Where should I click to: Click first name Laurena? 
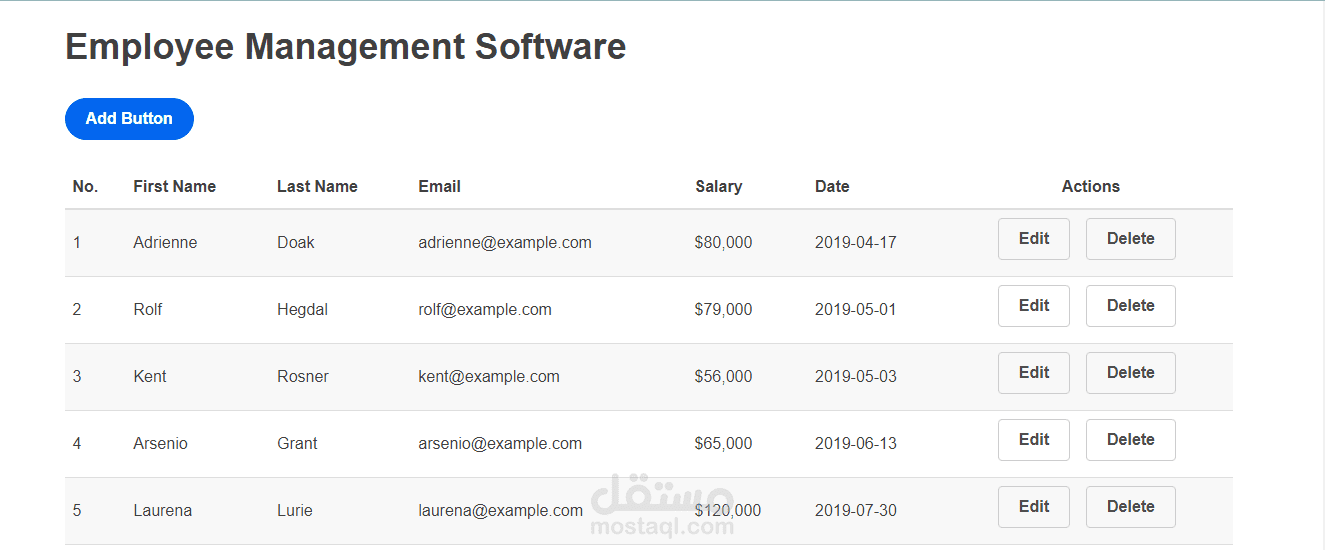tap(163, 510)
